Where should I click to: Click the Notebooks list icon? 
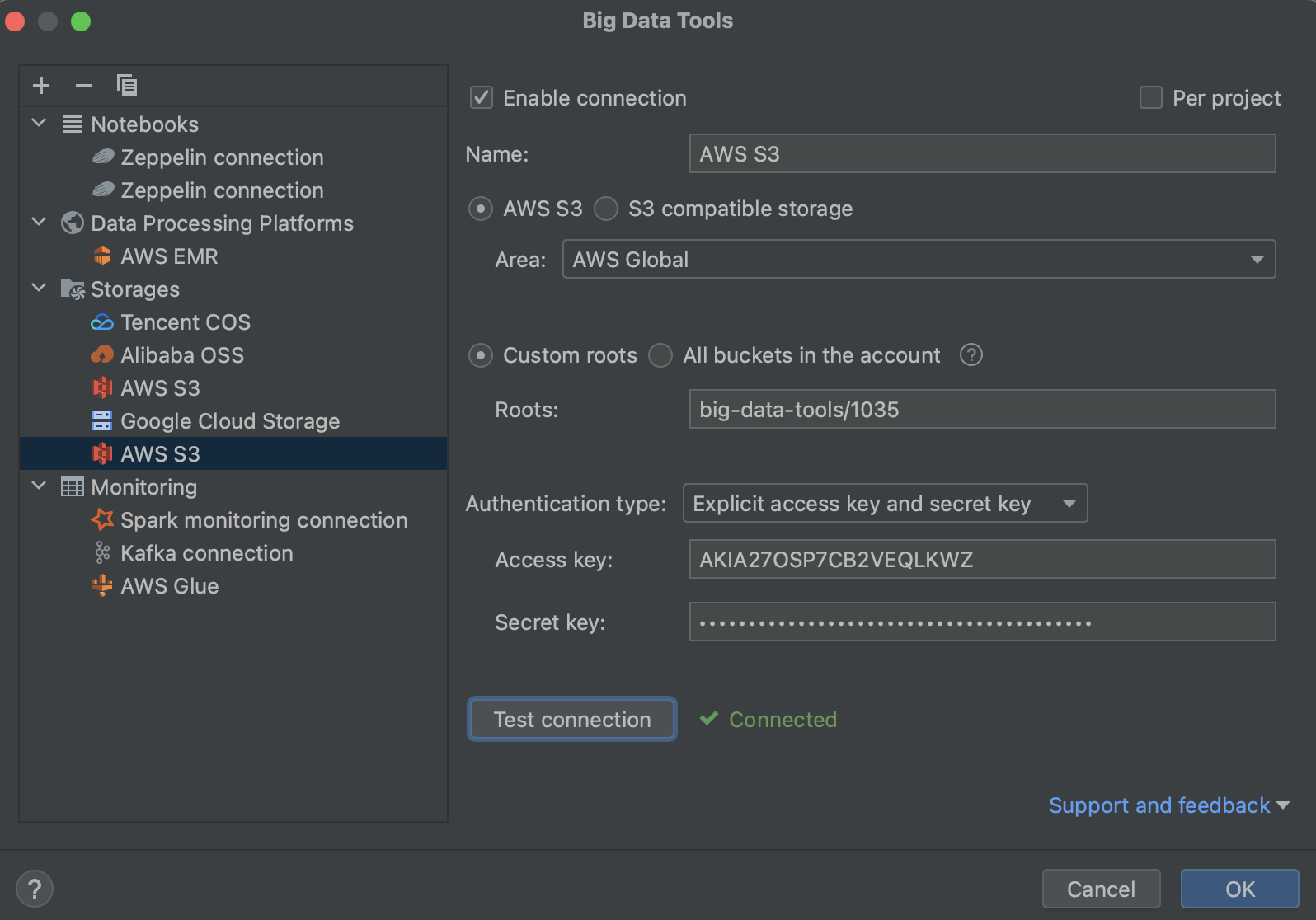coord(73,124)
